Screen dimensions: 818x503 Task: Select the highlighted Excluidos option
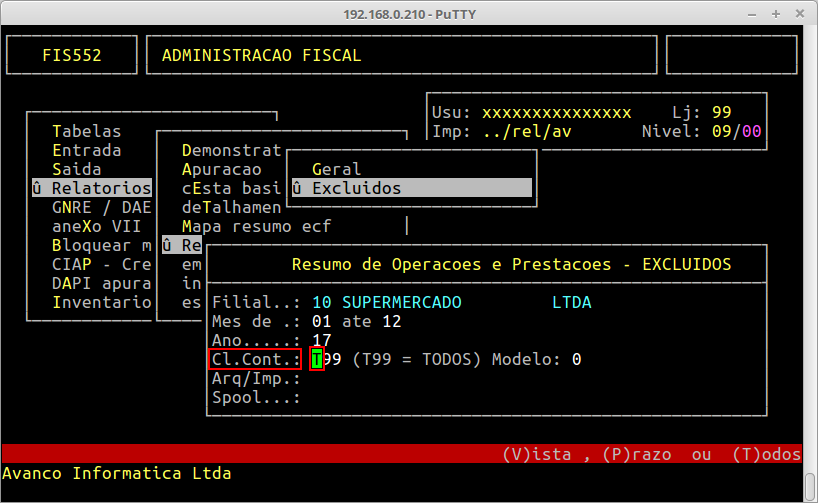pyautogui.click(x=356, y=188)
